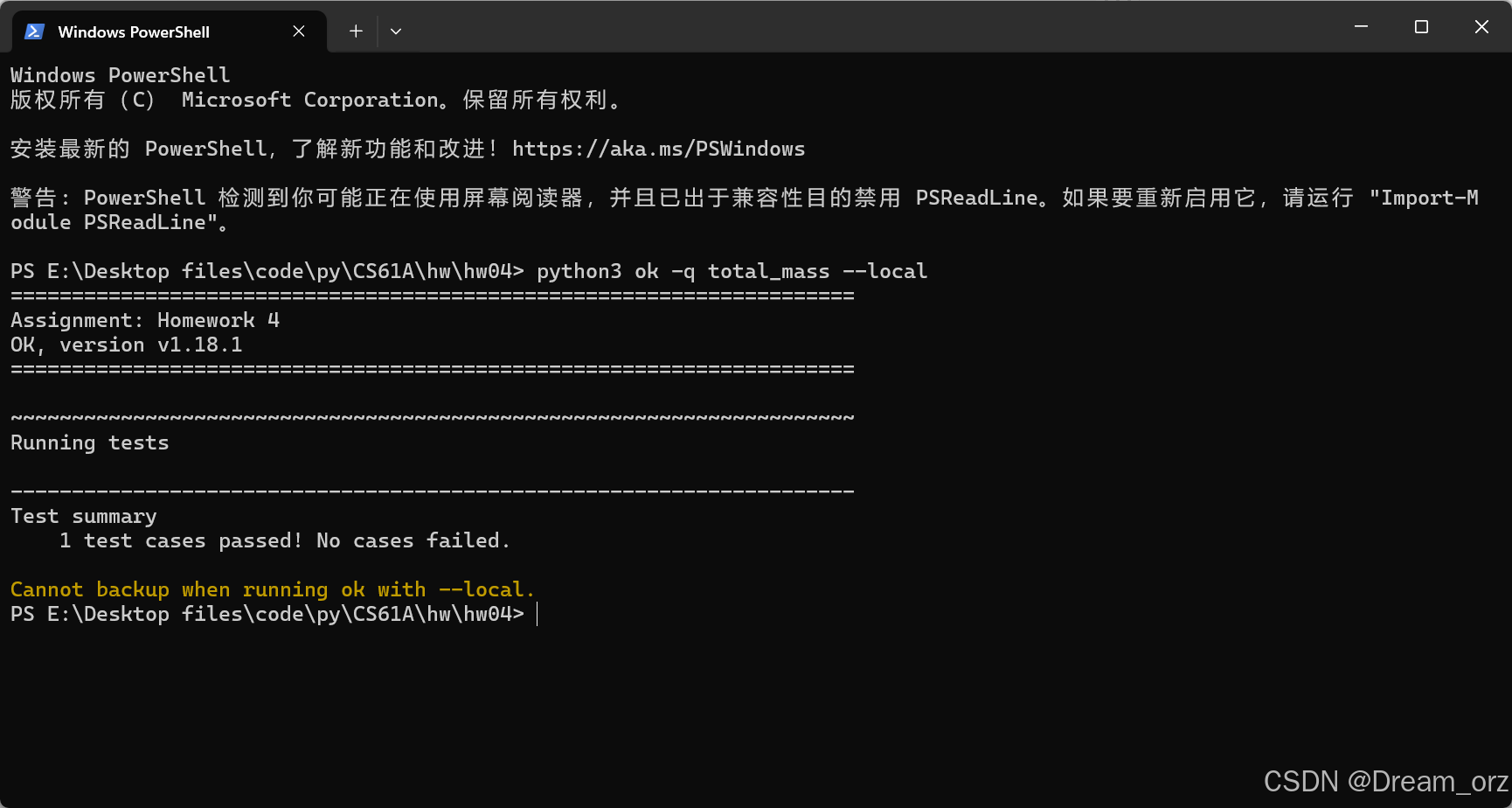The image size is (1512, 808).
Task: Click the Windows PowerShell version header
Action: (x=120, y=74)
